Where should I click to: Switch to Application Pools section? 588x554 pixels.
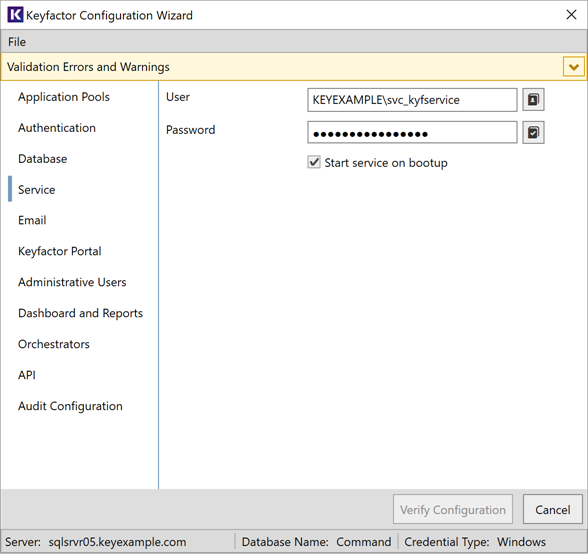64,97
